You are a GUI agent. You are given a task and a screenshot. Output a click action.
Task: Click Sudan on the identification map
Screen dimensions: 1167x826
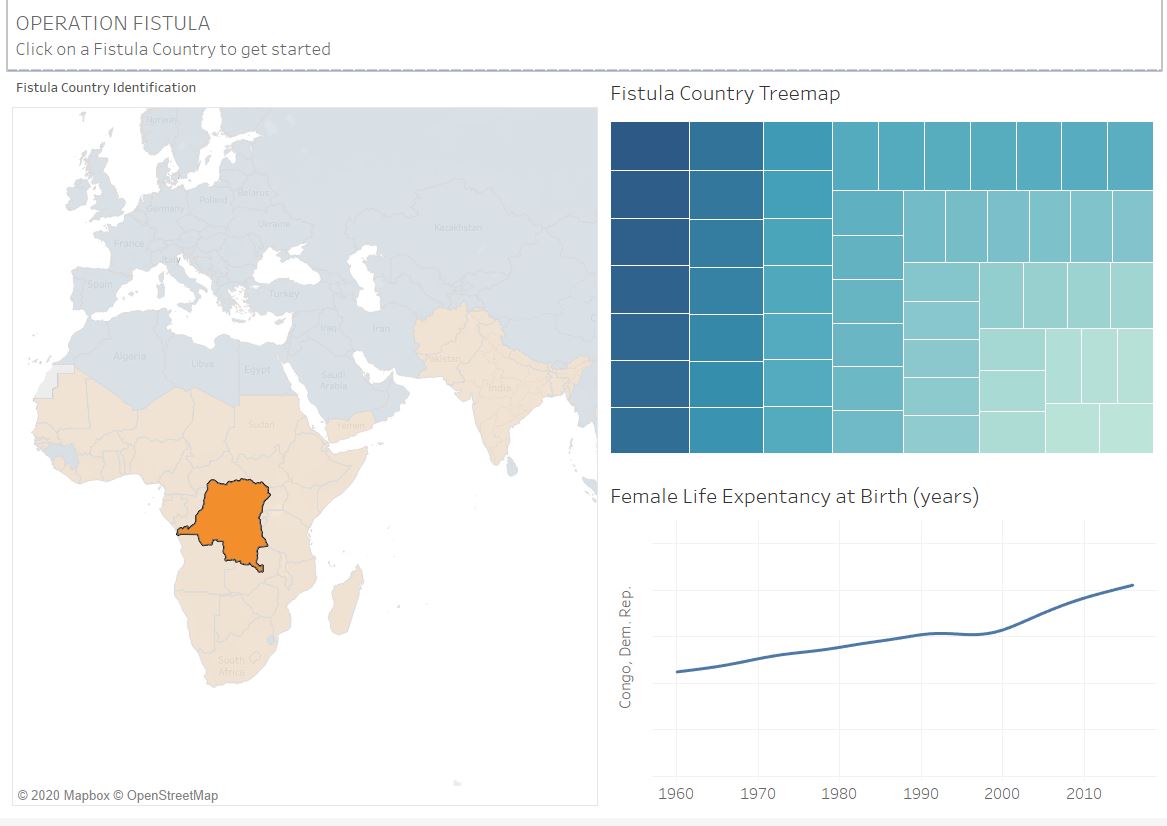261,424
